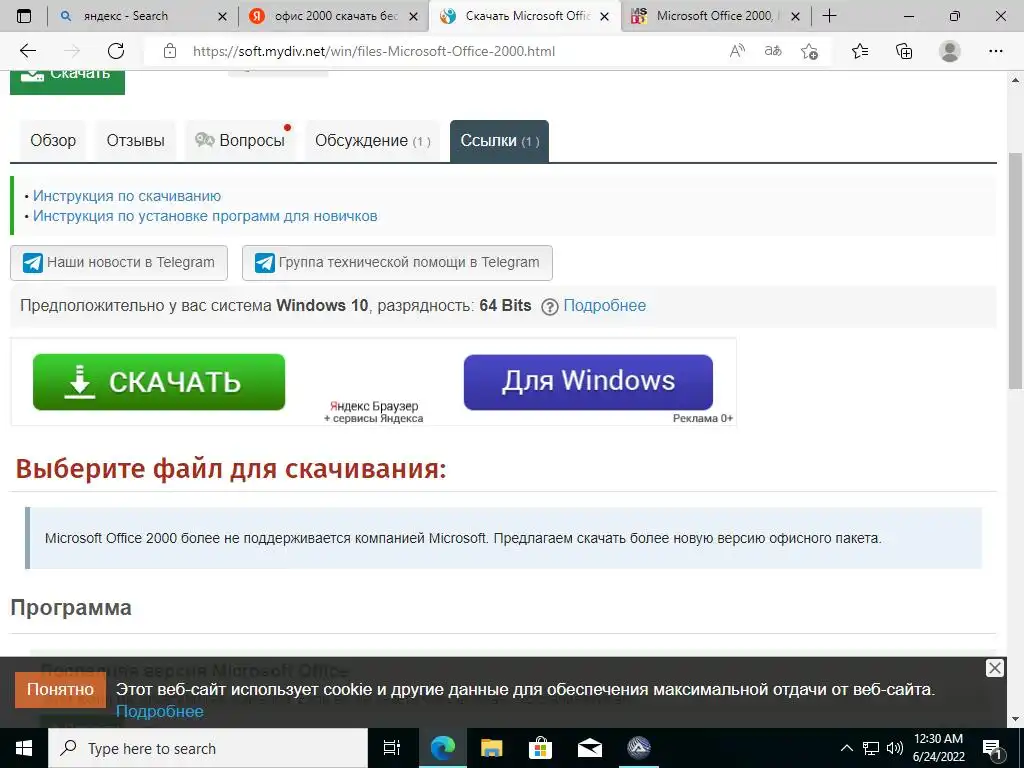This screenshot has width=1024, height=768.
Task: Open Подробнее link in cookie banner
Action: coord(159,711)
